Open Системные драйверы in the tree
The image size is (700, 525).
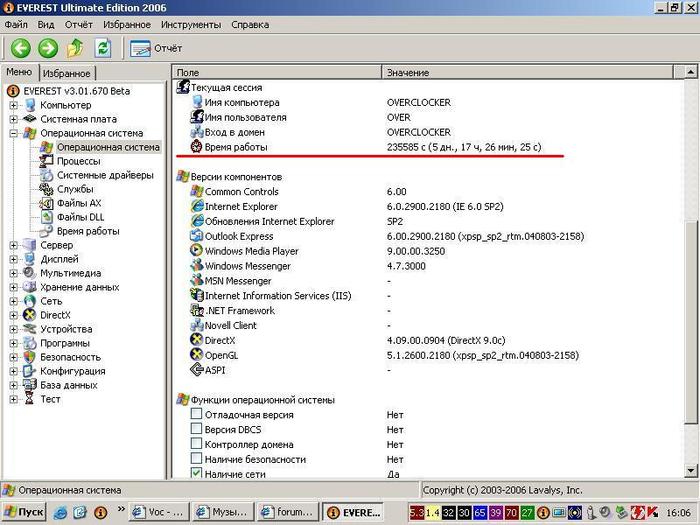click(x=105, y=175)
